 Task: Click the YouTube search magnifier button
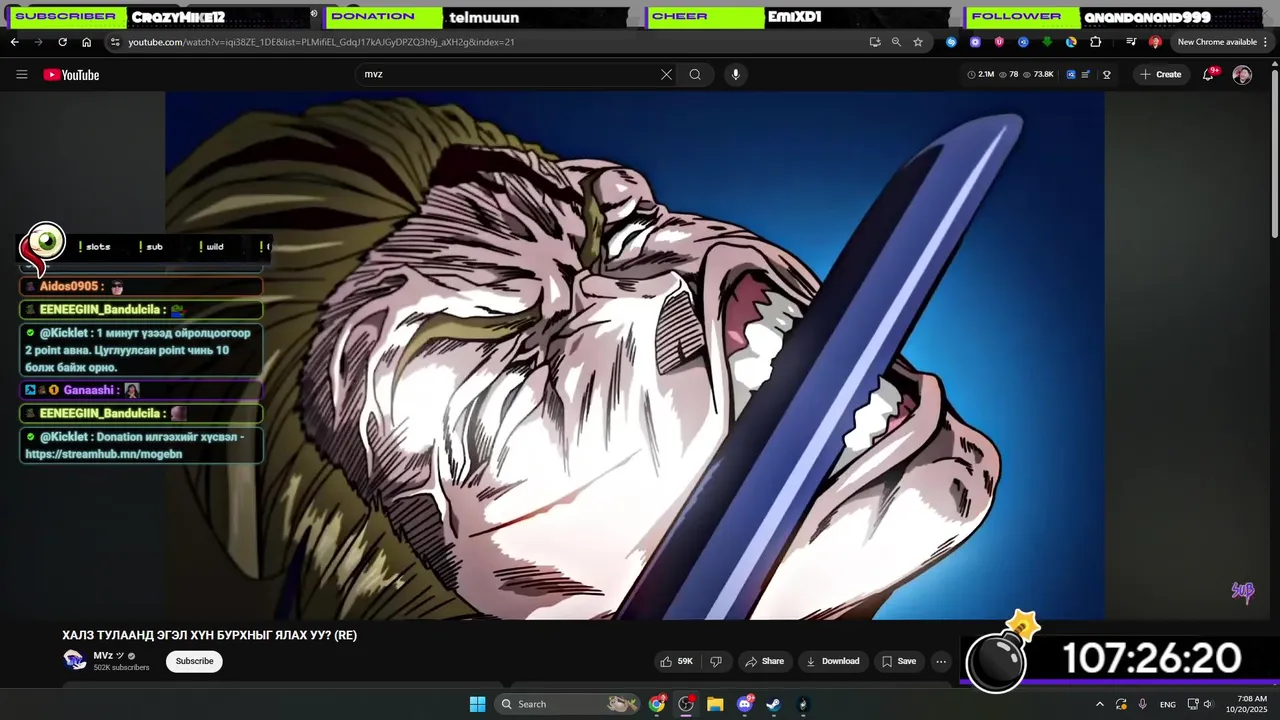click(695, 74)
